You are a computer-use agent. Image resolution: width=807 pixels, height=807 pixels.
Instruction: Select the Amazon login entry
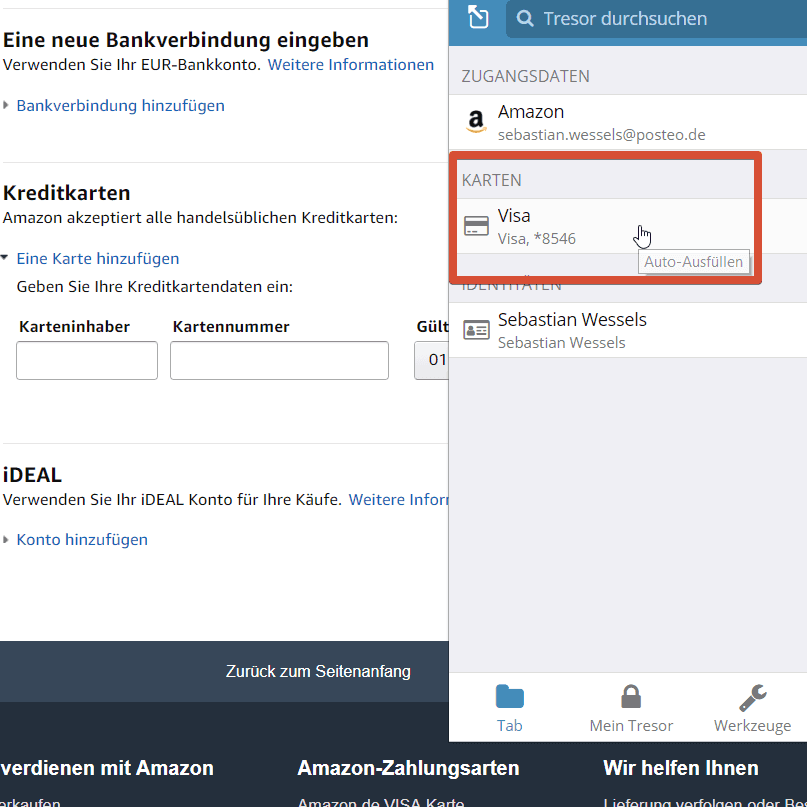click(x=628, y=122)
